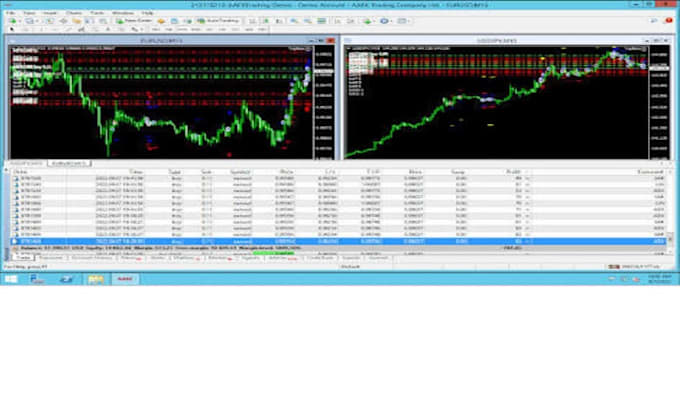Open the Profiles toolbar icon
The image size is (680, 411).
point(29,21)
